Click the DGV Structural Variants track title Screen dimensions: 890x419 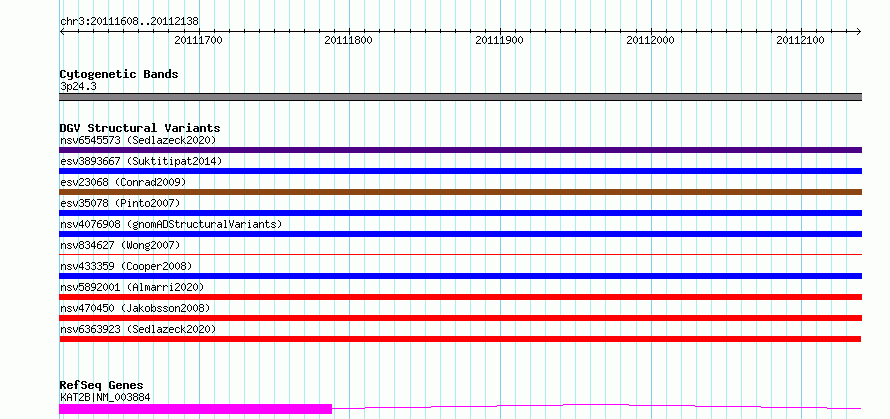point(140,128)
